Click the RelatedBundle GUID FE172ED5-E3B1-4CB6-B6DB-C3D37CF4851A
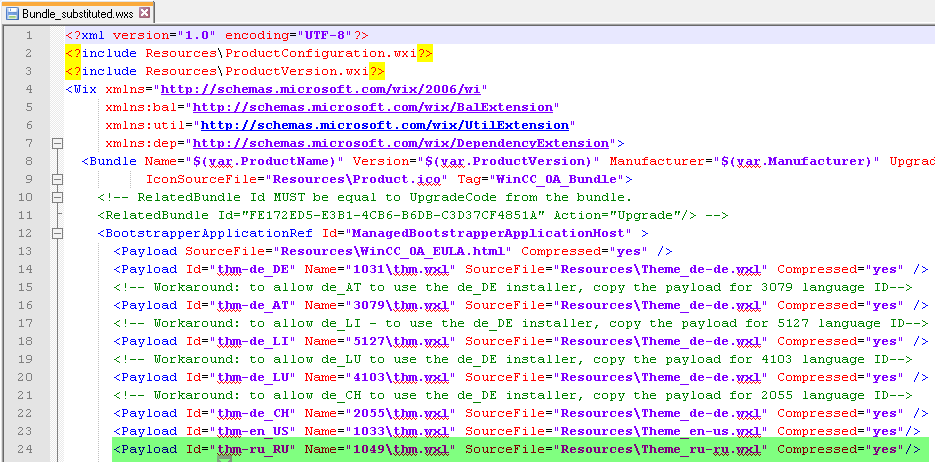This screenshot has width=935, height=462. pos(393,215)
